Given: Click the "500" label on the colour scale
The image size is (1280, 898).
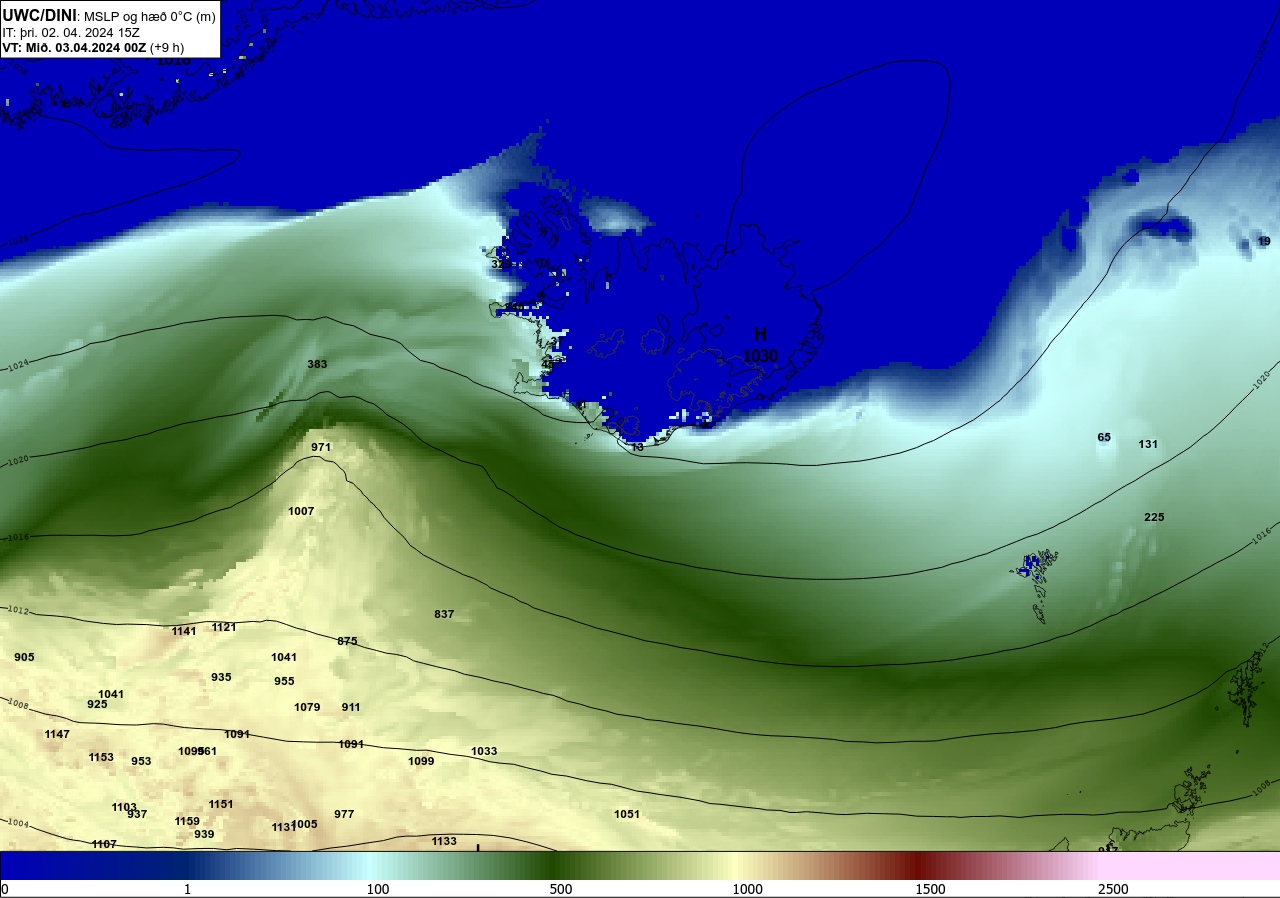Looking at the screenshot, I should pos(560,889).
